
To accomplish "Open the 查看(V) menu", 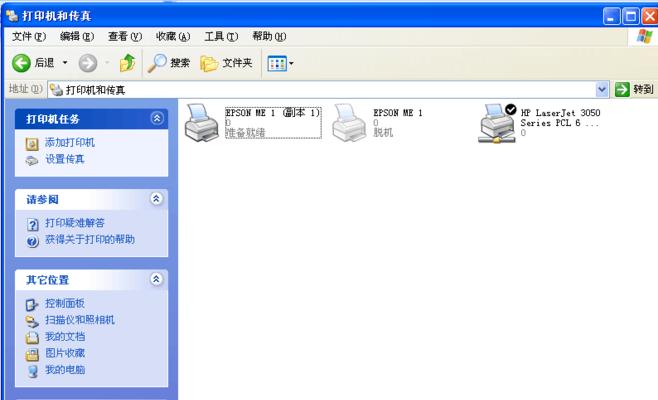I will click(125, 37).
